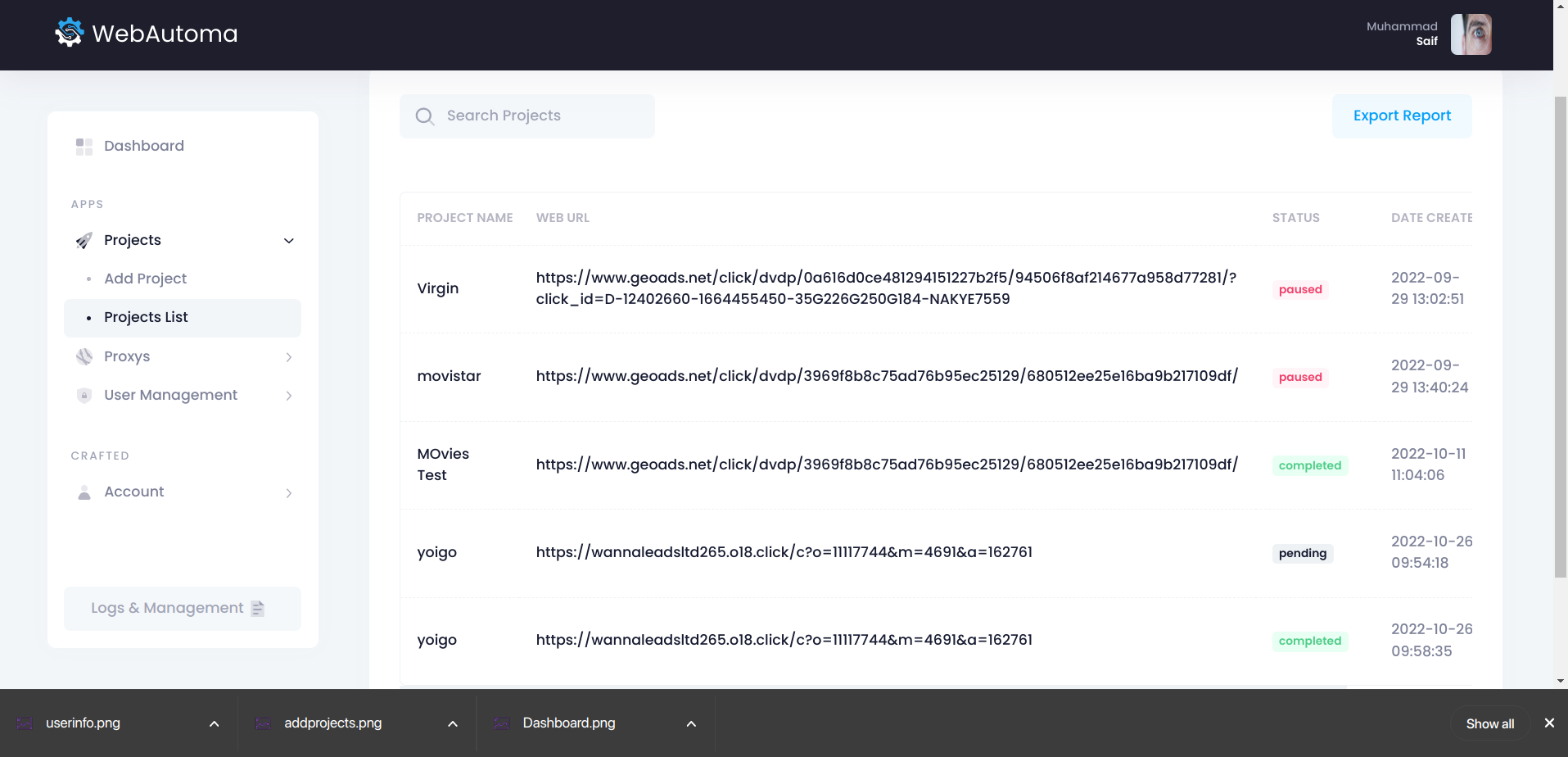Open the Add Project menu item
Viewport: 1568px width, 757px height.
[146, 279]
